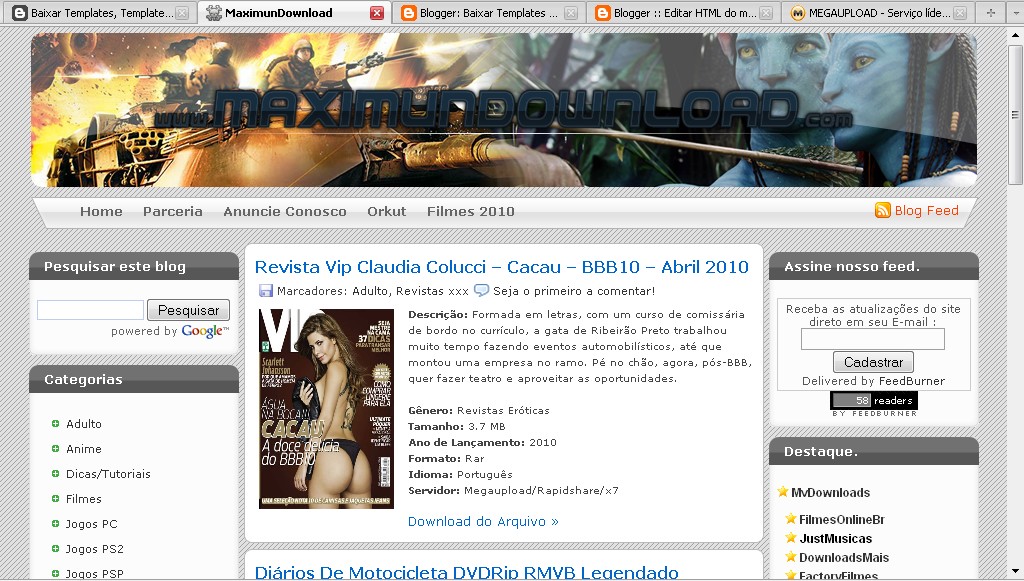Switch to Baixar Templates, Template tab

pyautogui.click(x=101, y=12)
